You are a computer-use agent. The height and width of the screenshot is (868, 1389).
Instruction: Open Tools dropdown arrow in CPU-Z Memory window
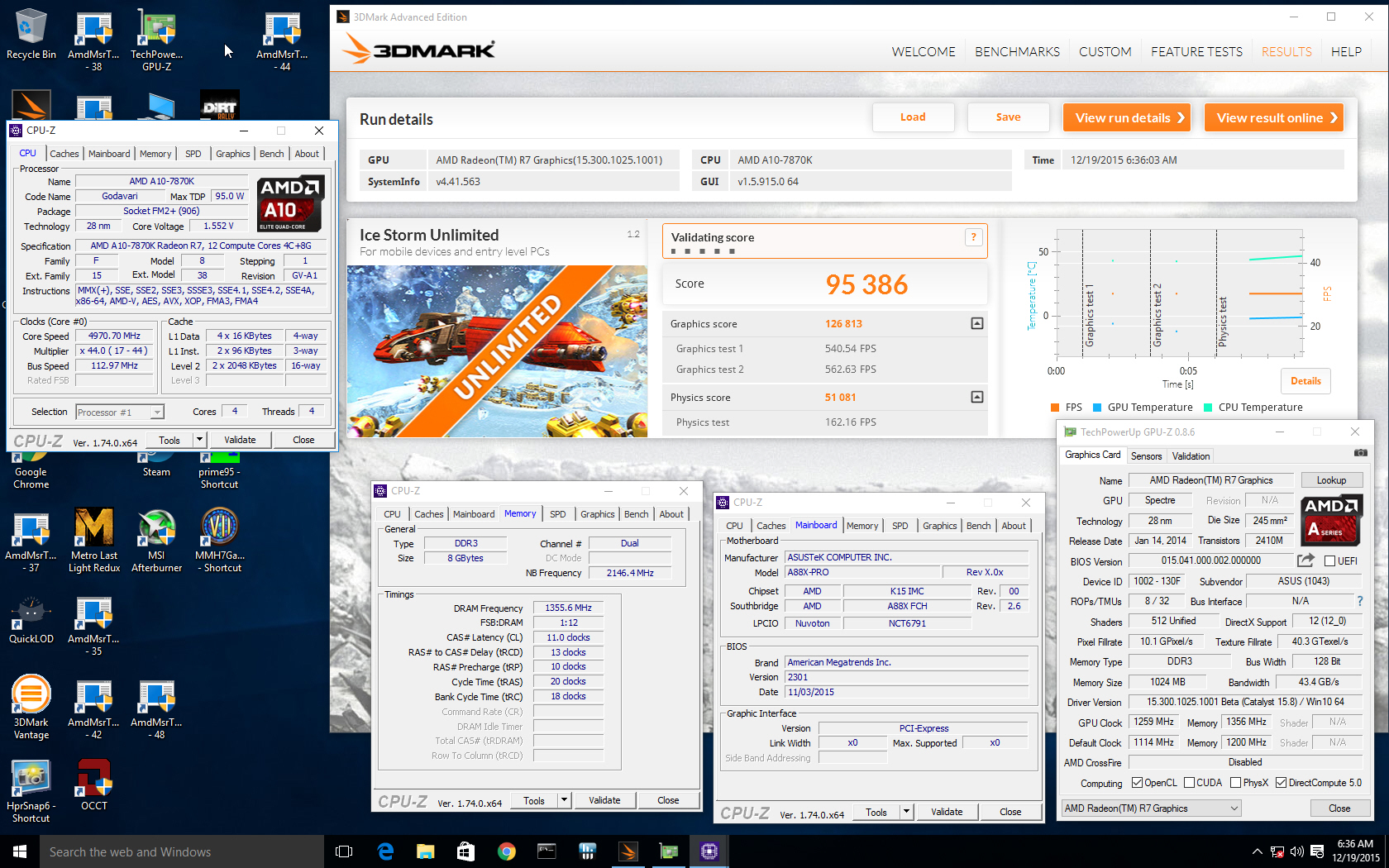[564, 800]
